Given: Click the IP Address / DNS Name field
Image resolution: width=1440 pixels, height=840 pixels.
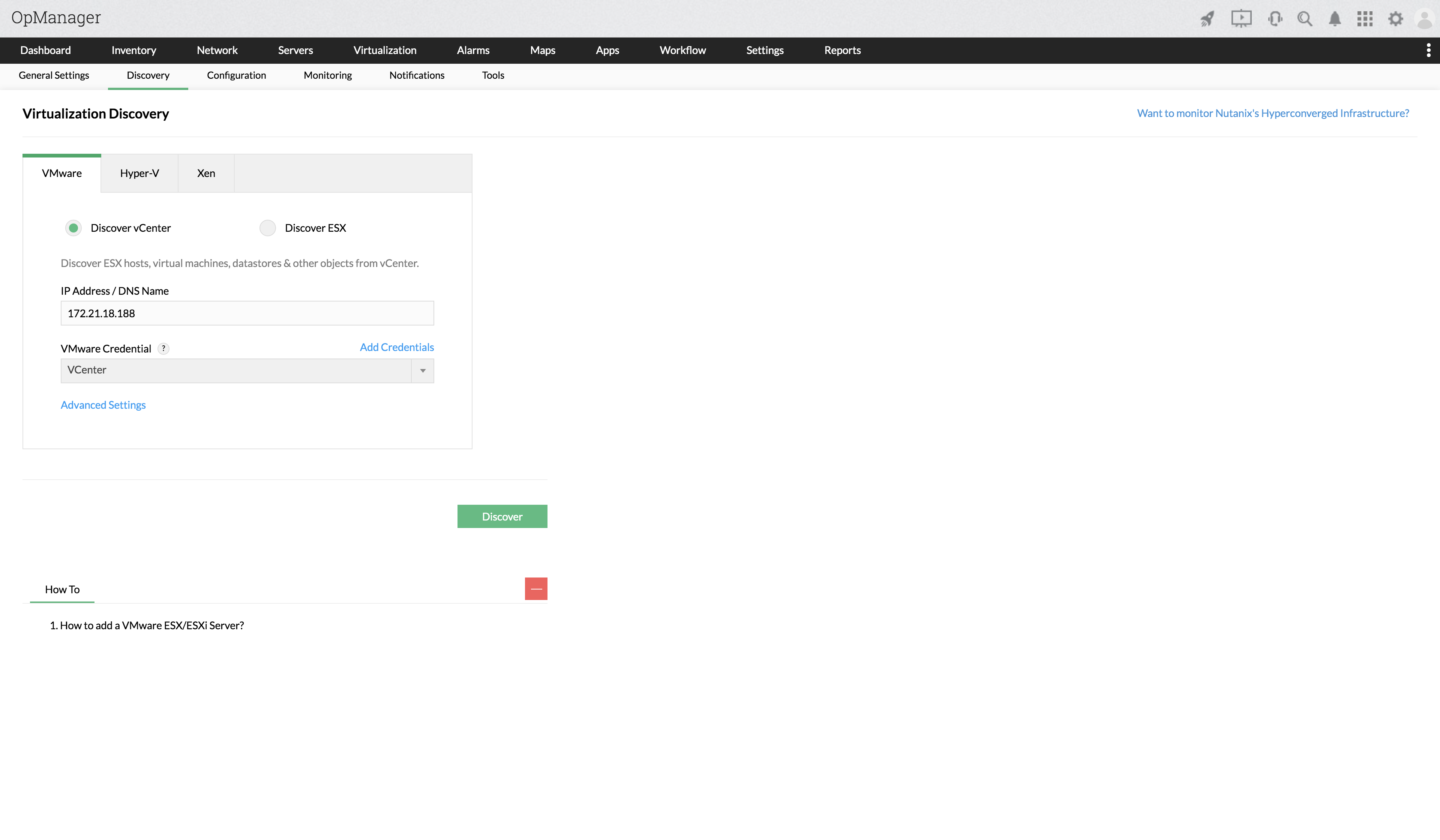Looking at the screenshot, I should point(247,313).
